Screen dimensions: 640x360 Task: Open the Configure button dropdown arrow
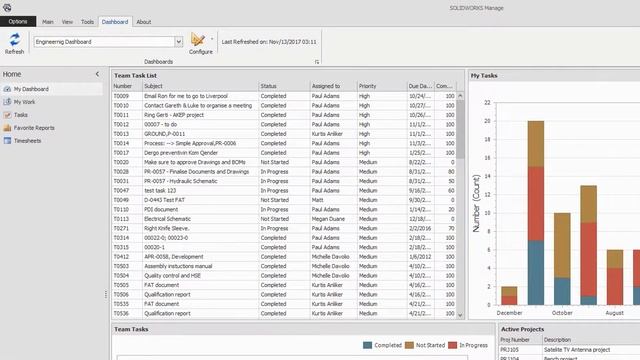coord(212,39)
